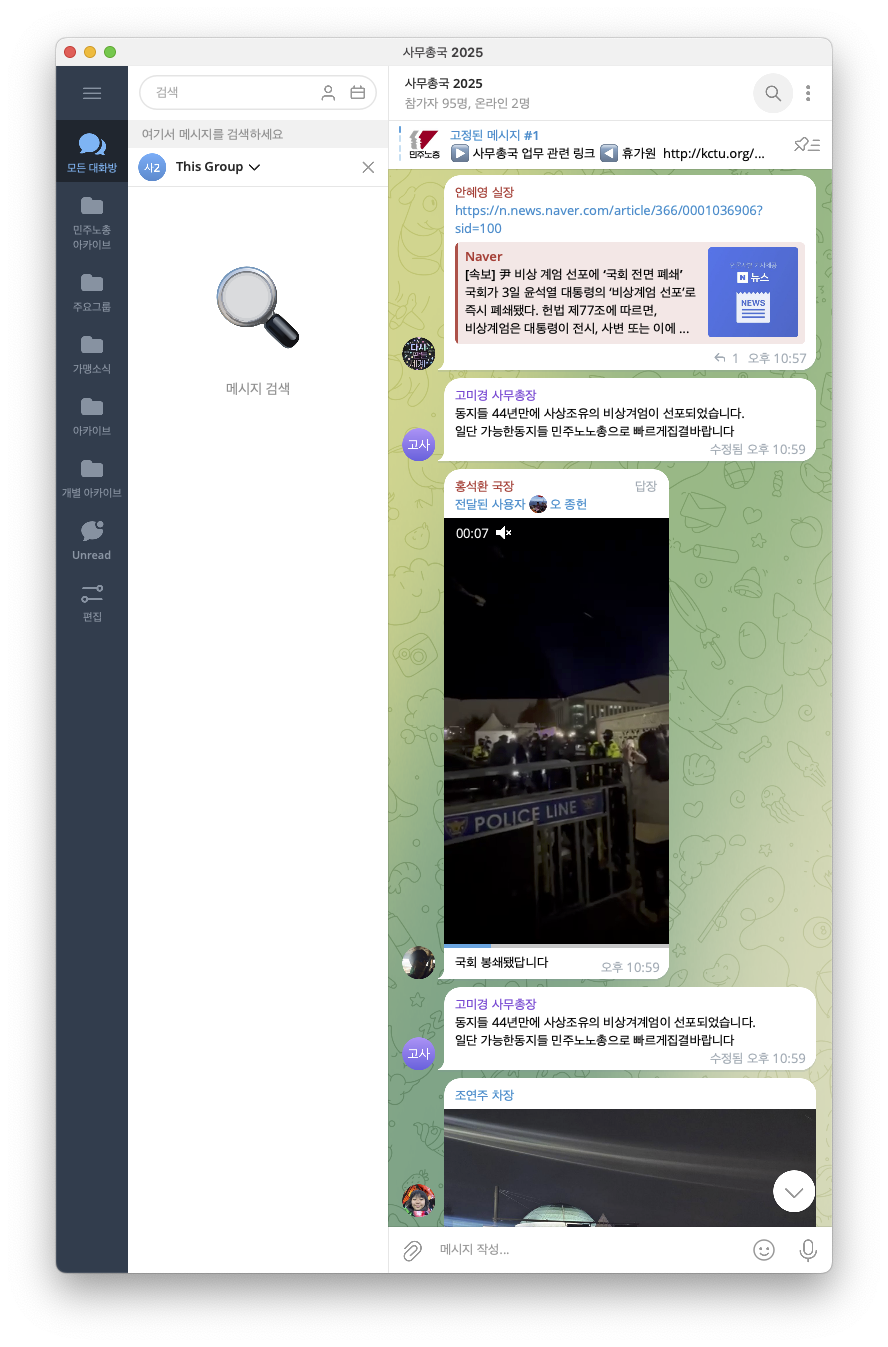Close the group search filter
Image resolution: width=888 pixels, height=1347 pixels.
(x=368, y=167)
